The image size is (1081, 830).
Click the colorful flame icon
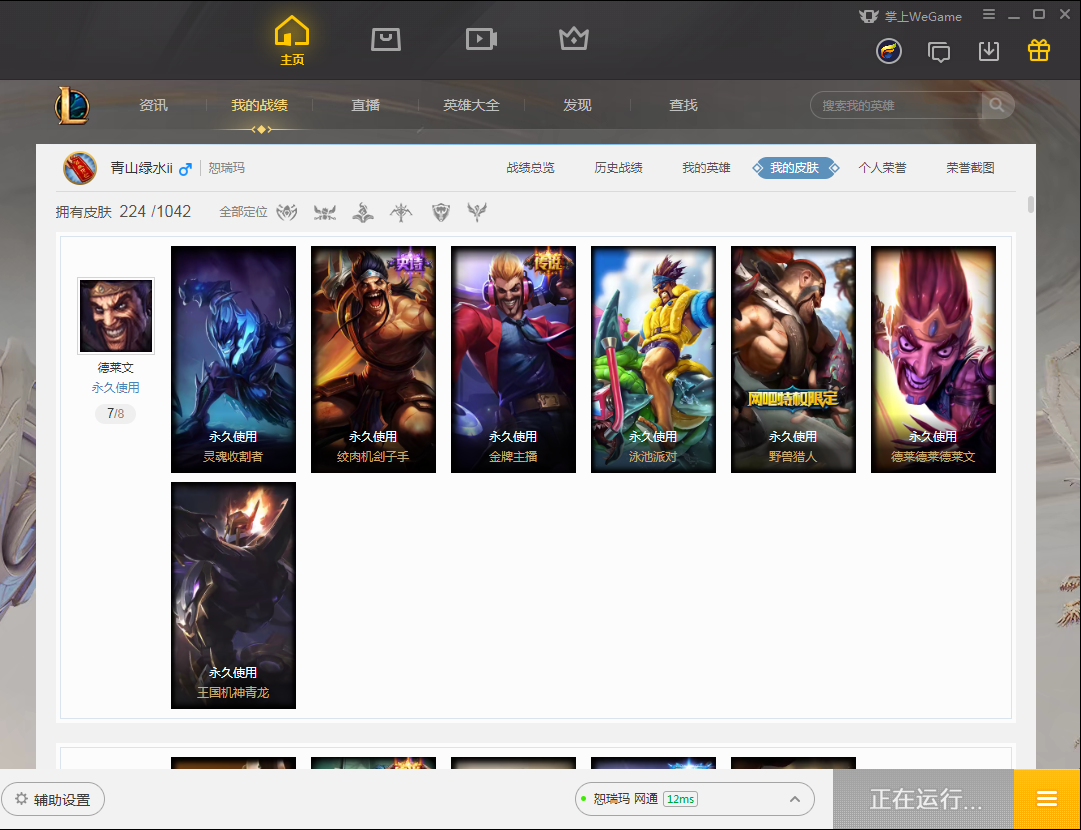click(x=889, y=51)
